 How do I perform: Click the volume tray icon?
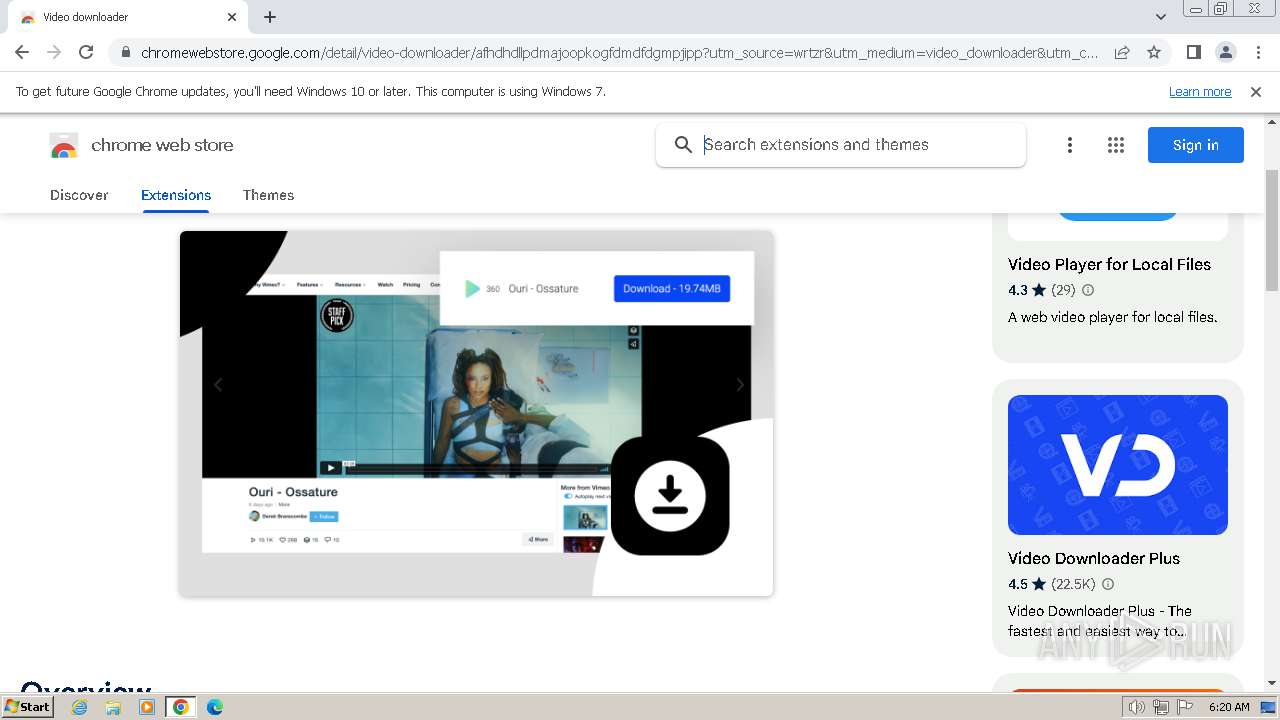click(1137, 707)
